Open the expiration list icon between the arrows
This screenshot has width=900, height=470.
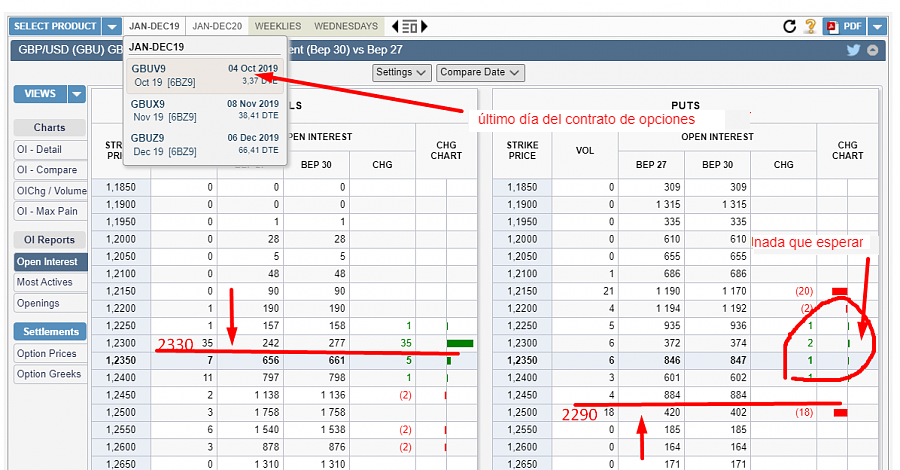[x=410, y=27]
